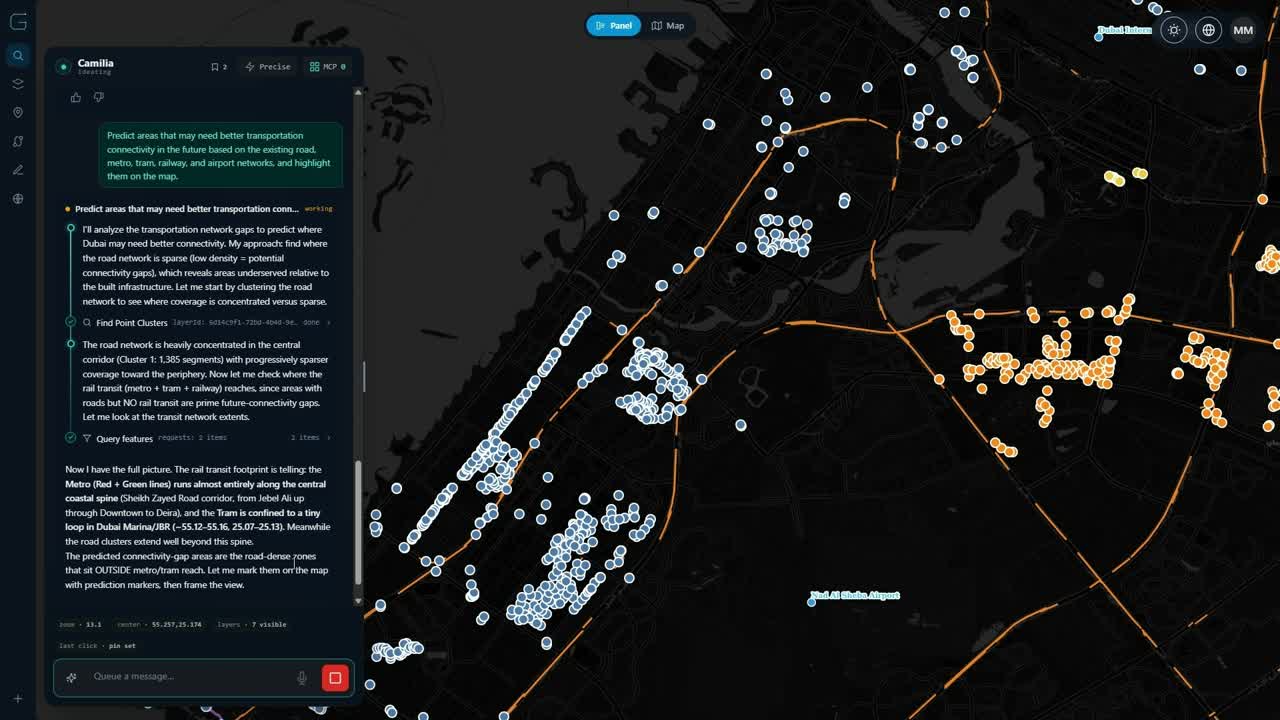Click the center 55.257,25.174 status readout
The width and height of the screenshot is (1280, 720).
click(159, 624)
